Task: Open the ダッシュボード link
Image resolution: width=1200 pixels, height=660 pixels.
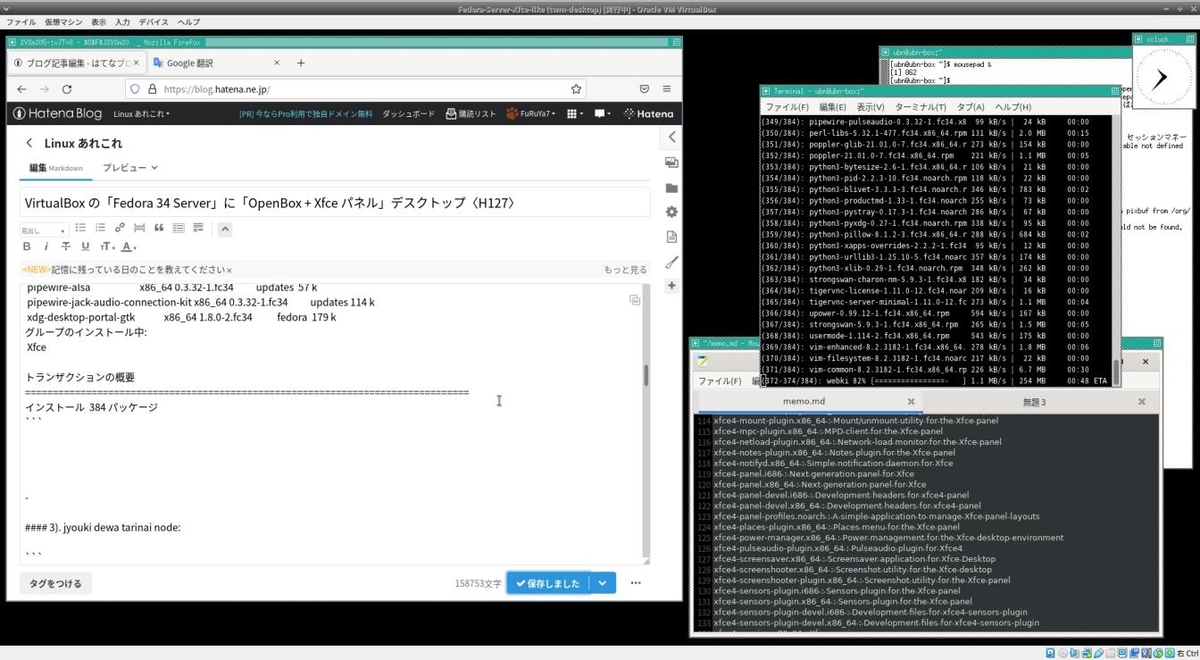Action: 408,114
